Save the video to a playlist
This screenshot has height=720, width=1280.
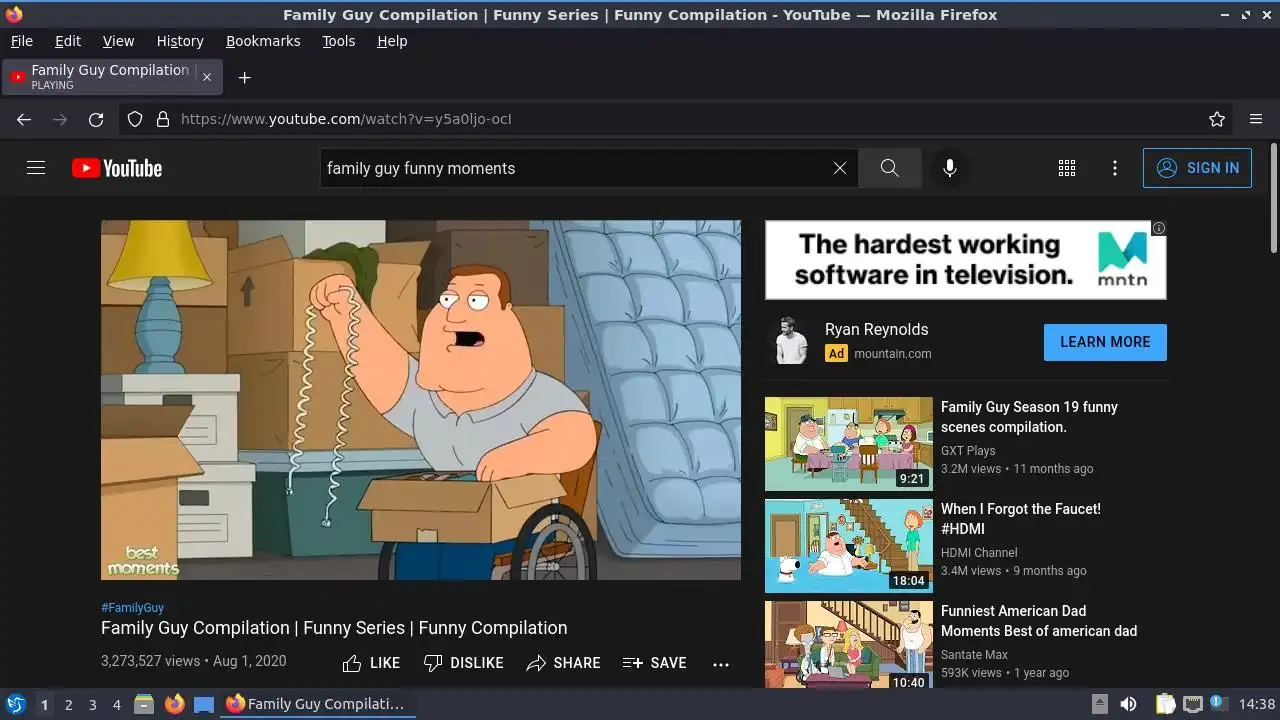[x=655, y=663]
